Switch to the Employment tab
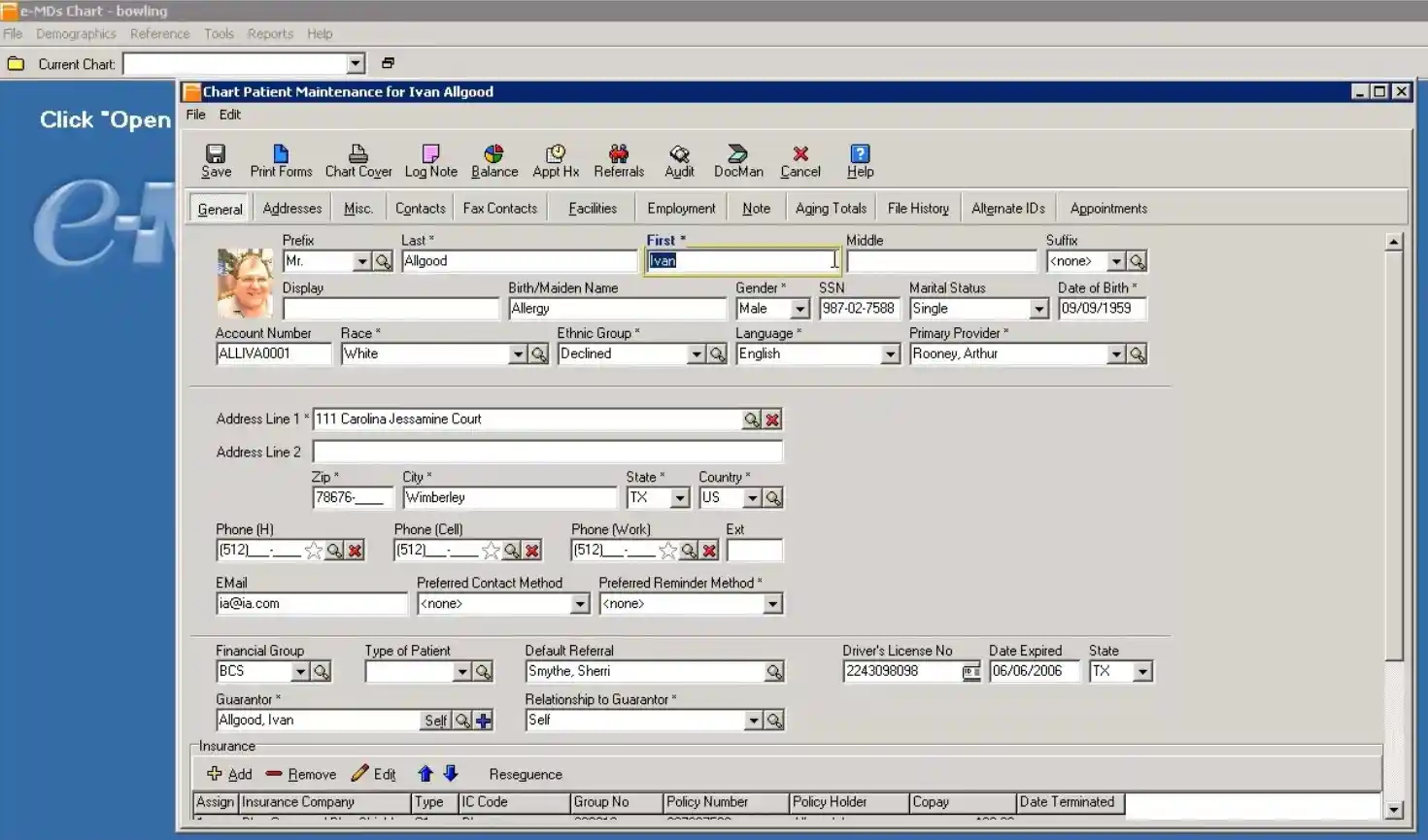Image resolution: width=1428 pixels, height=840 pixels. coord(680,207)
